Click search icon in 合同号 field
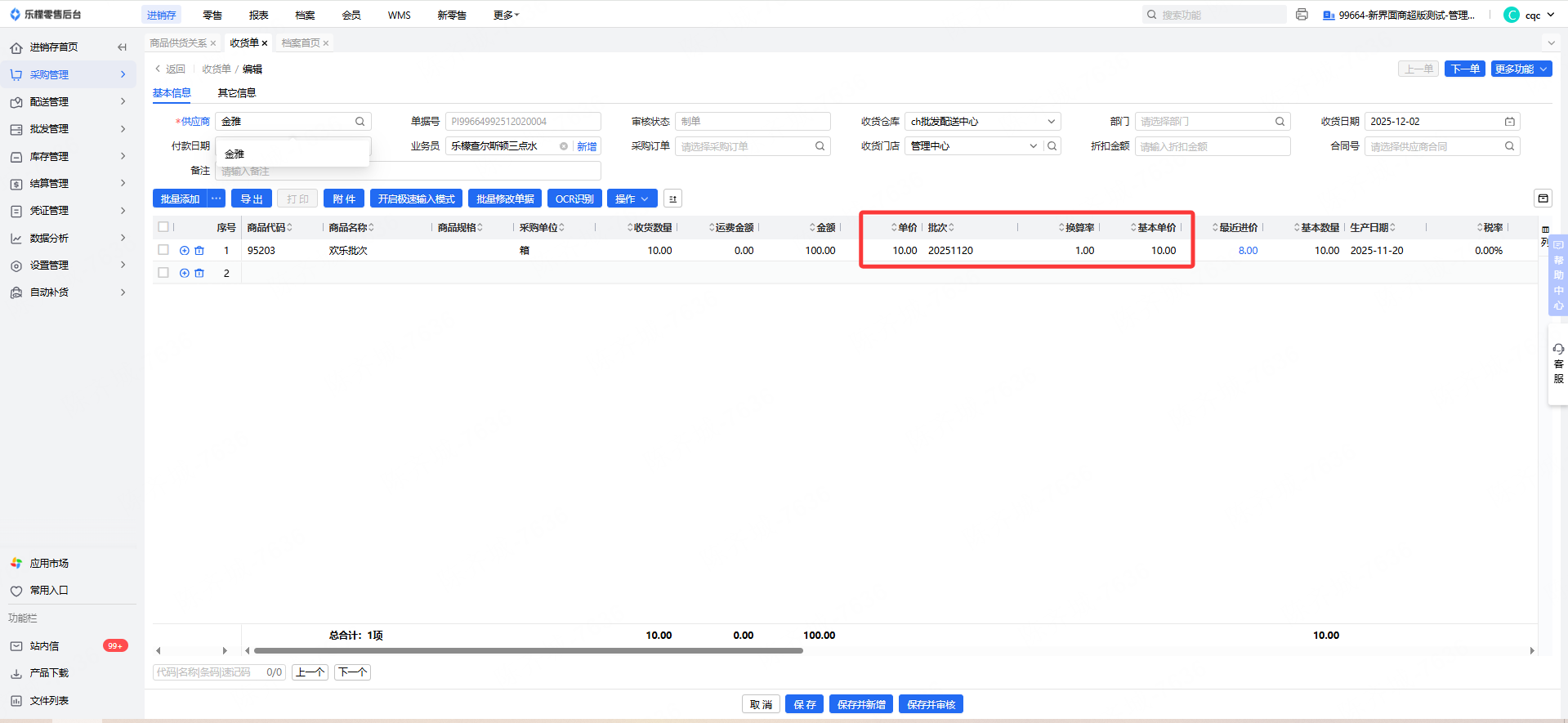 coord(1509,146)
